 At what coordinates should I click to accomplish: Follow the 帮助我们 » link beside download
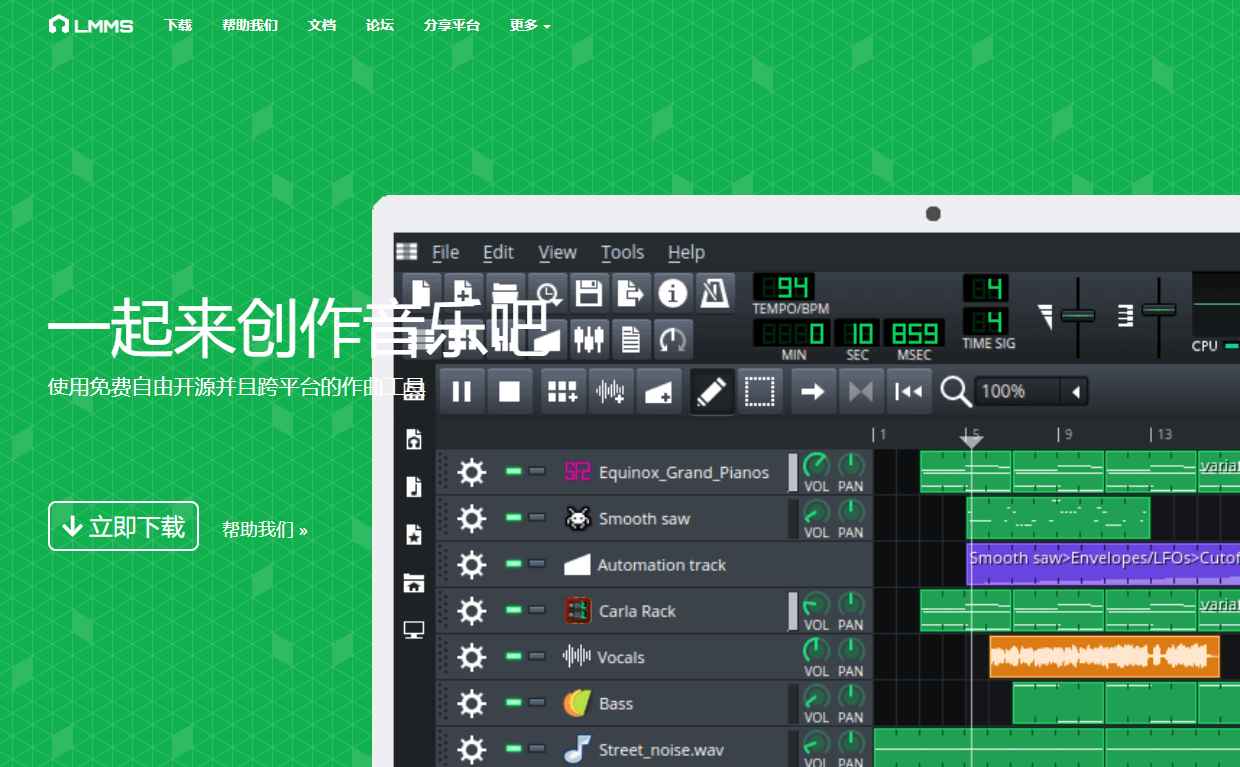coord(265,529)
